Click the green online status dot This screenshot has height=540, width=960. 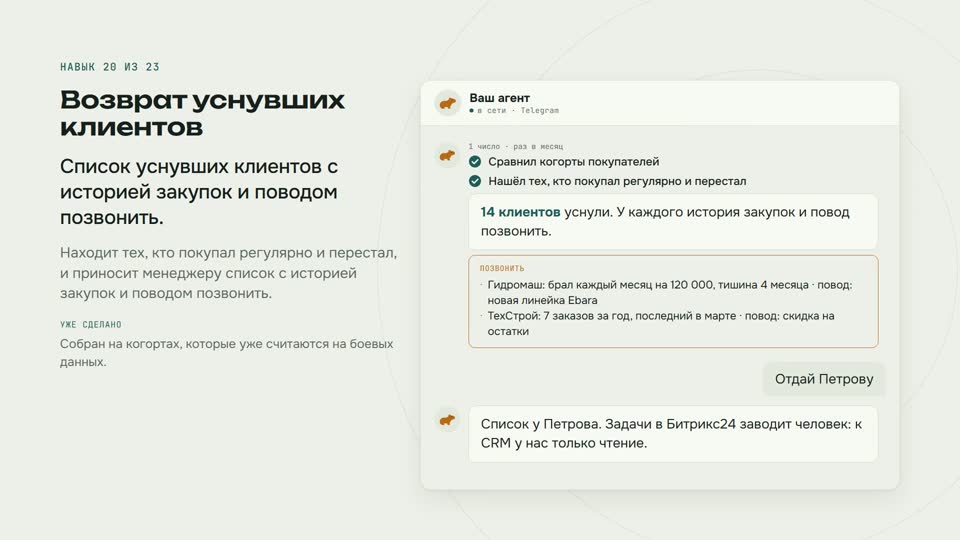tap(471, 111)
